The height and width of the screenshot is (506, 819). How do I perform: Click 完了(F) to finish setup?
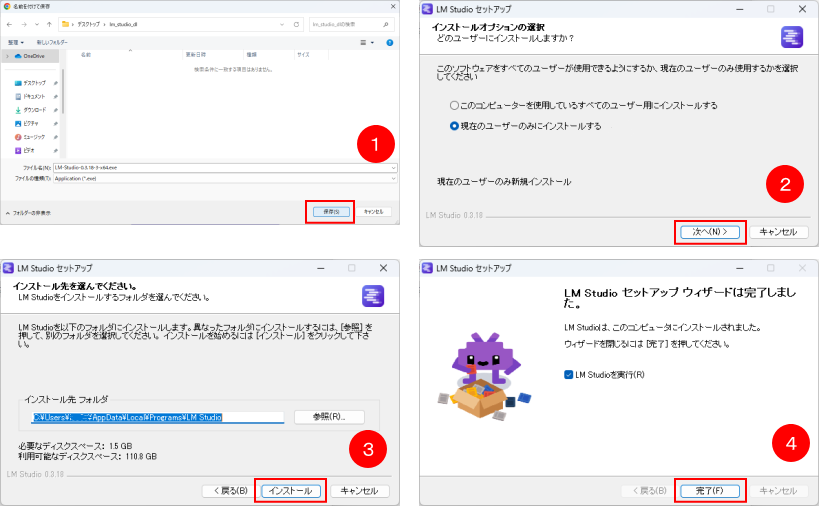point(710,491)
